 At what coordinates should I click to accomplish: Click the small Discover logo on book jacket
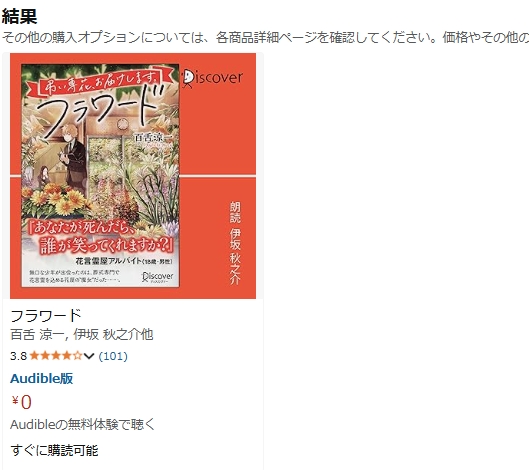click(158, 277)
